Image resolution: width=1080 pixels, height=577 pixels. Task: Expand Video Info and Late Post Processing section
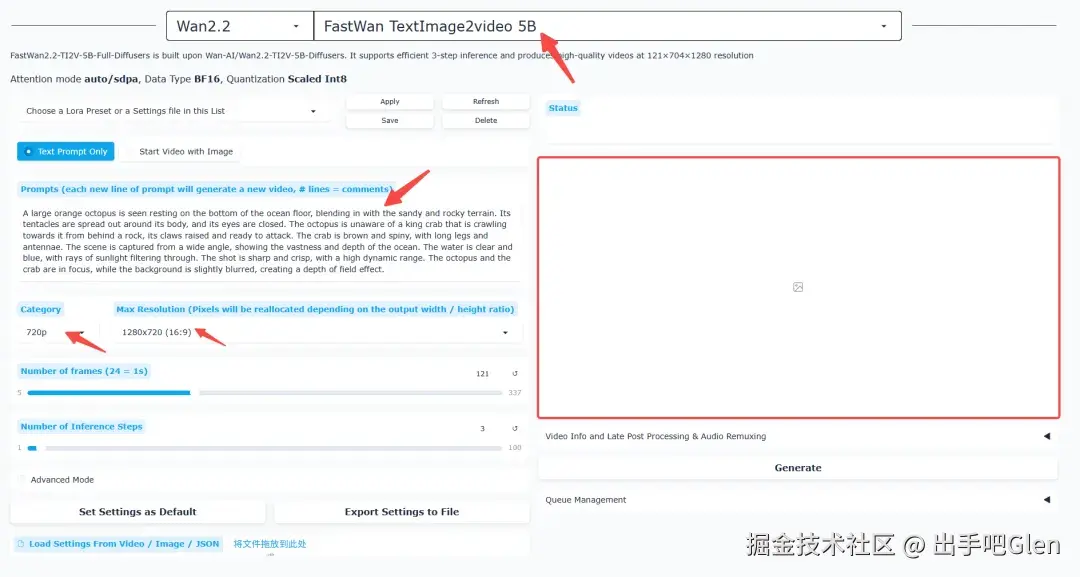coord(798,437)
